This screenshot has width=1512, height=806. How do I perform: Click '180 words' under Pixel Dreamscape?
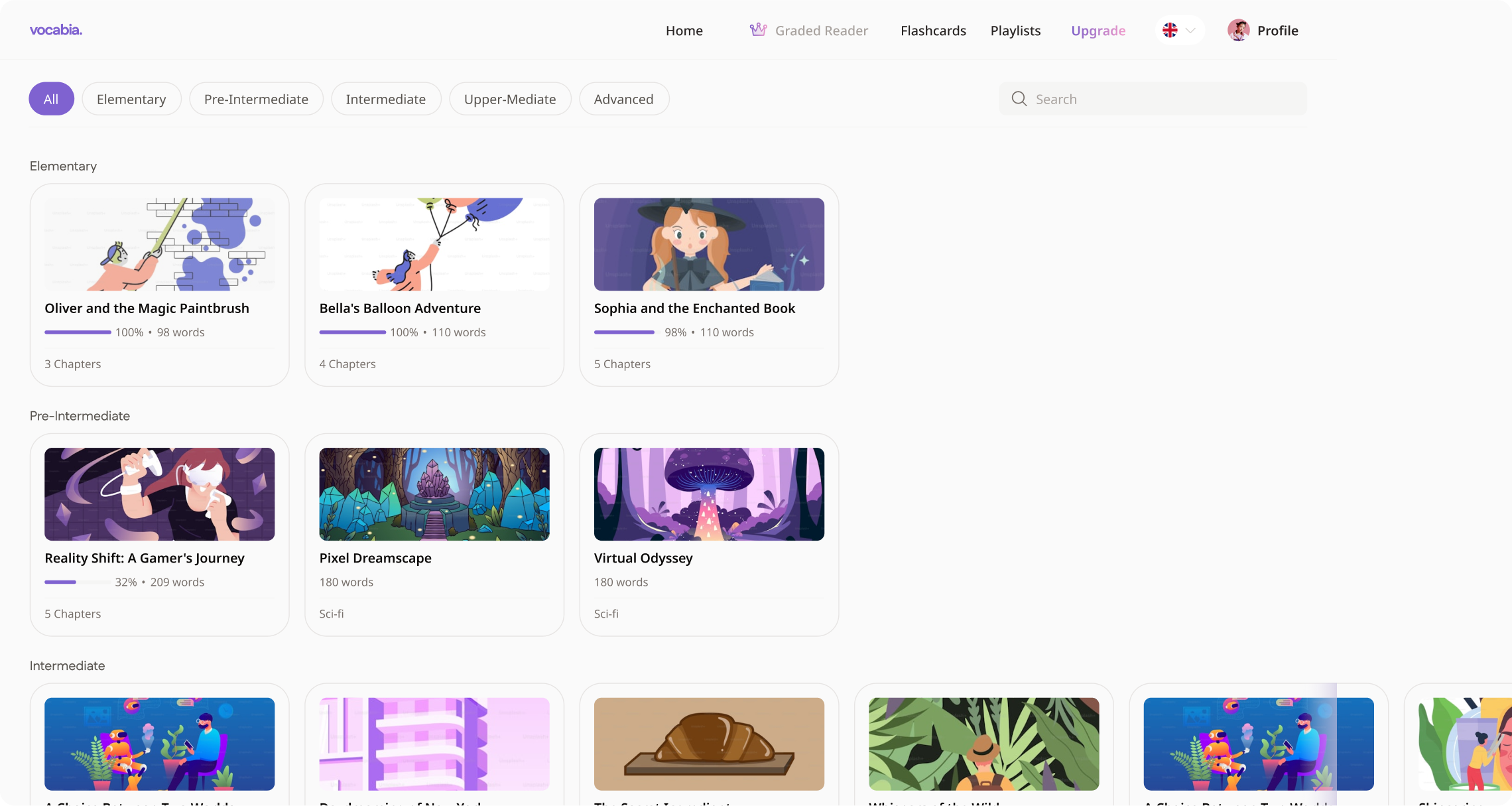point(346,582)
